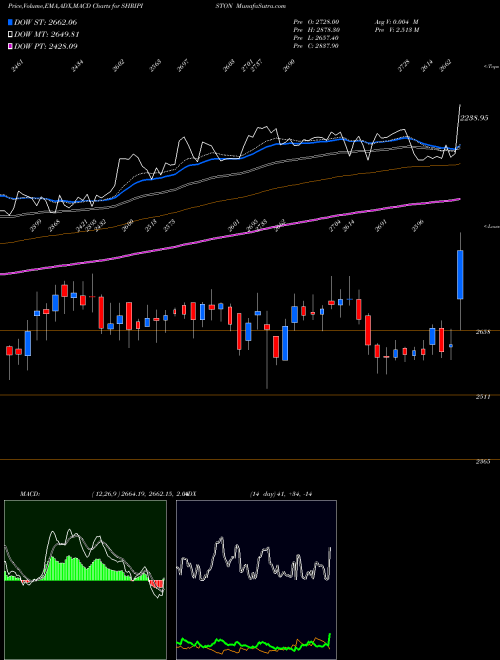
Task: Click the MACD: label above green panel
Action: click(x=30, y=494)
